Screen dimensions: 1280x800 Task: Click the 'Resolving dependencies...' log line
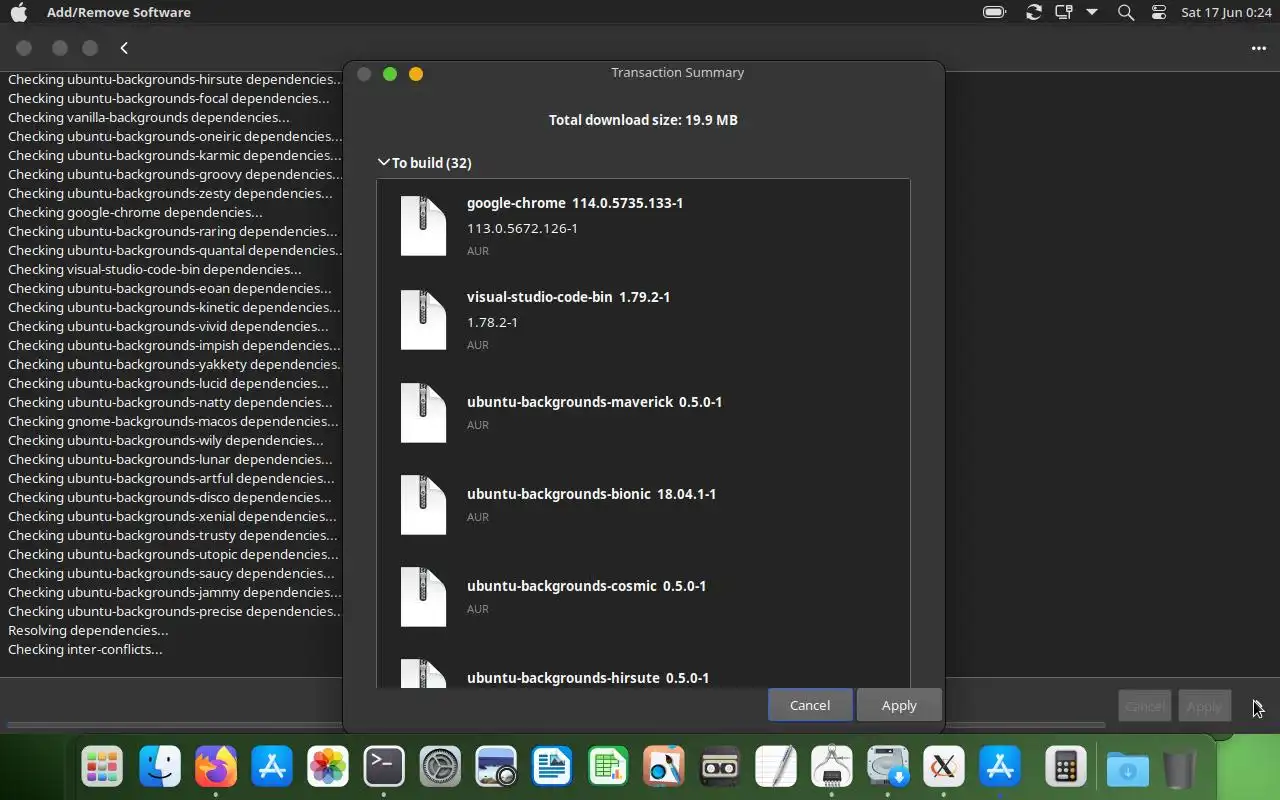point(88,630)
